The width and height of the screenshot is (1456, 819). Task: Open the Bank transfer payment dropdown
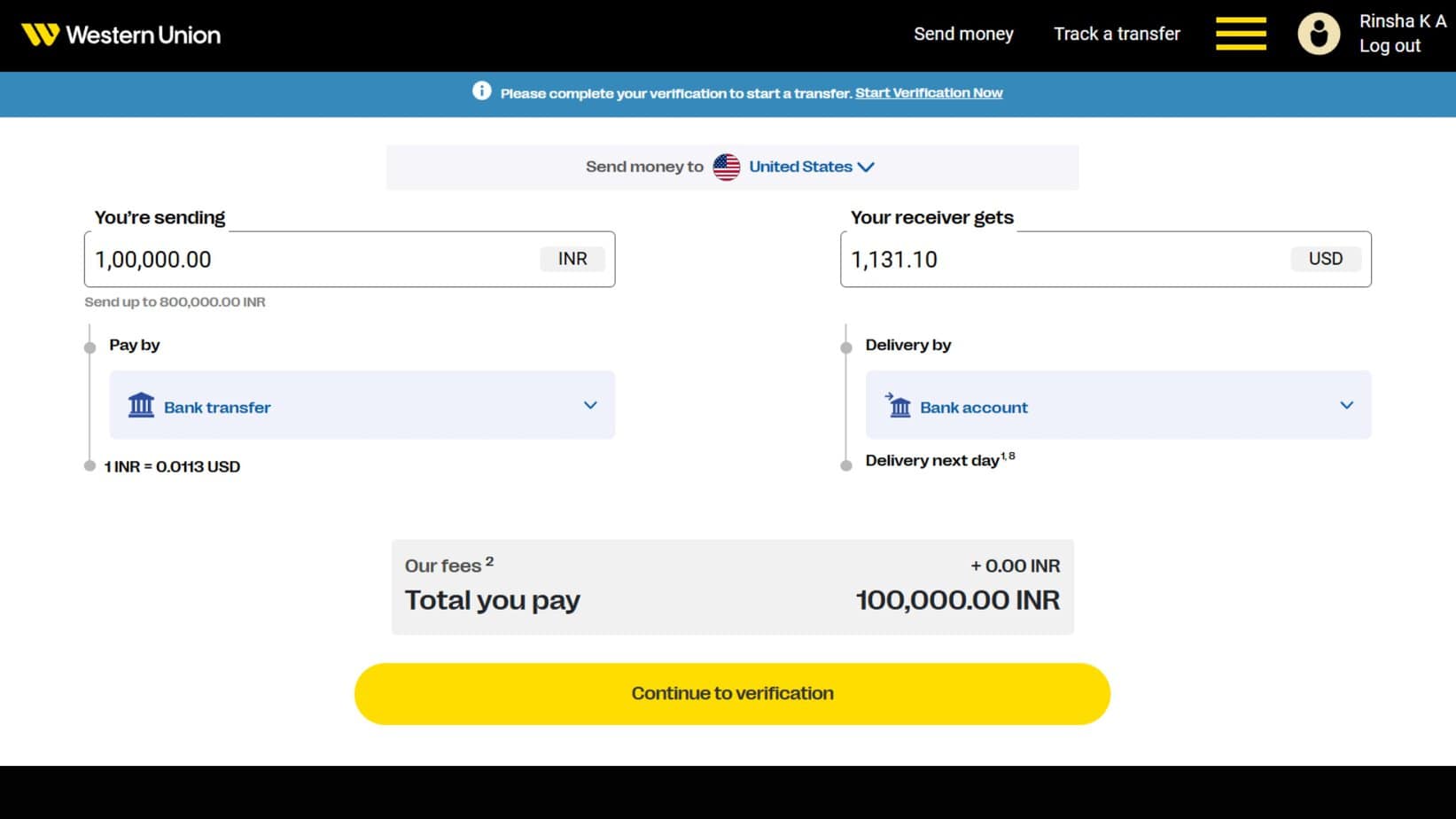click(x=362, y=405)
